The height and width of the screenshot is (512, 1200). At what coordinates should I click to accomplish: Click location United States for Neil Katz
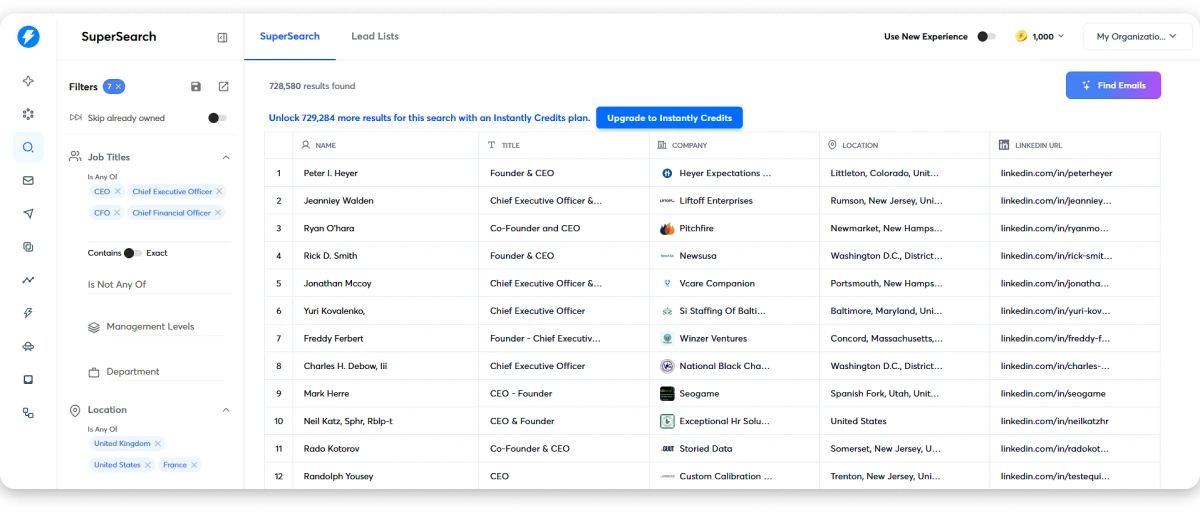[x=858, y=421]
